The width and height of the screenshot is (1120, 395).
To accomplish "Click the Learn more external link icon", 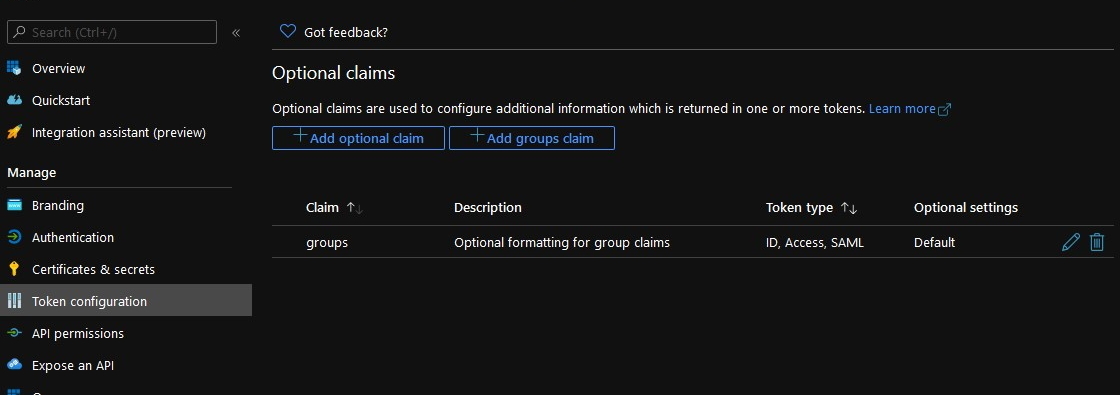I will point(945,109).
